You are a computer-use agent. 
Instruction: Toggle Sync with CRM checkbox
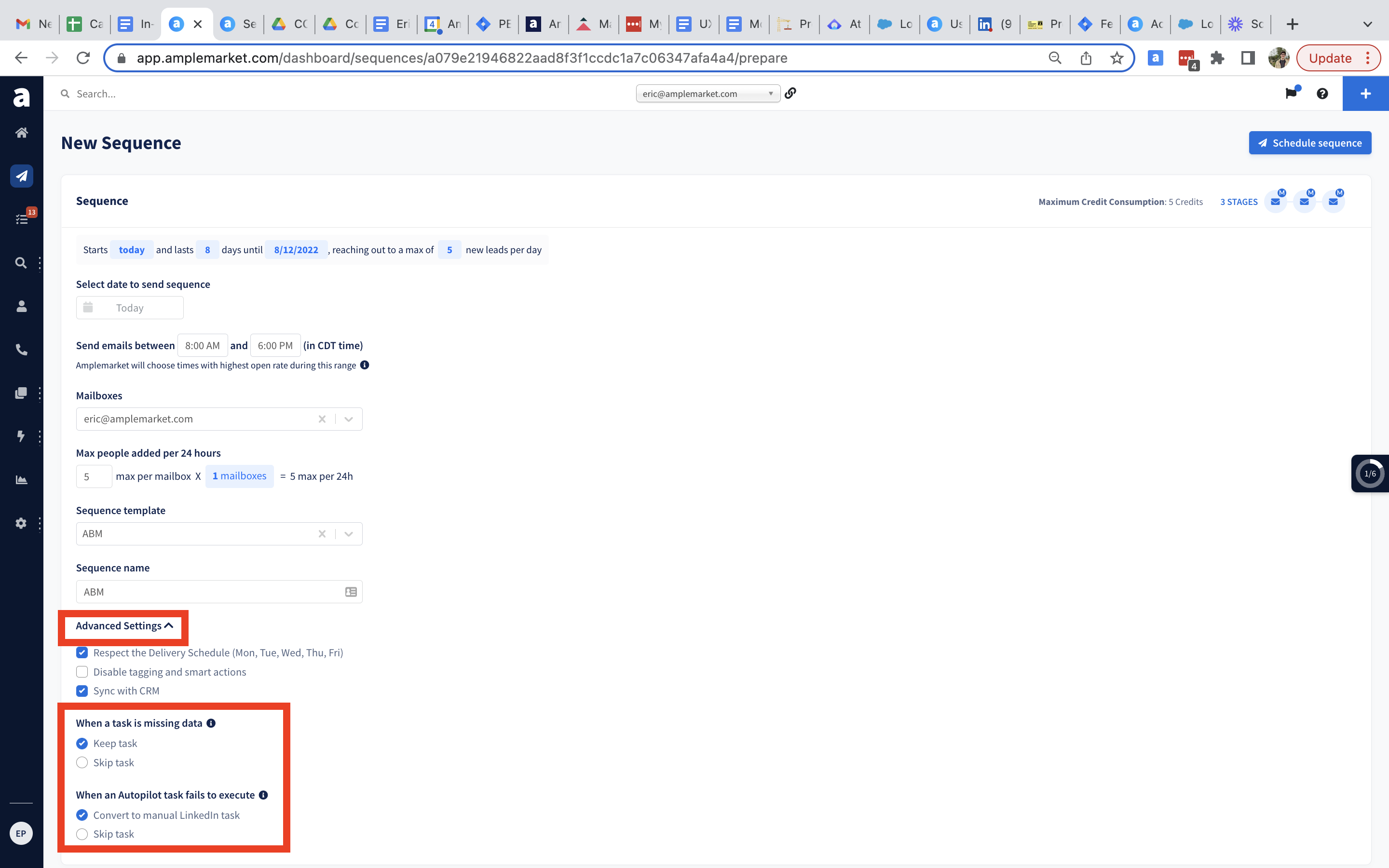click(x=82, y=691)
